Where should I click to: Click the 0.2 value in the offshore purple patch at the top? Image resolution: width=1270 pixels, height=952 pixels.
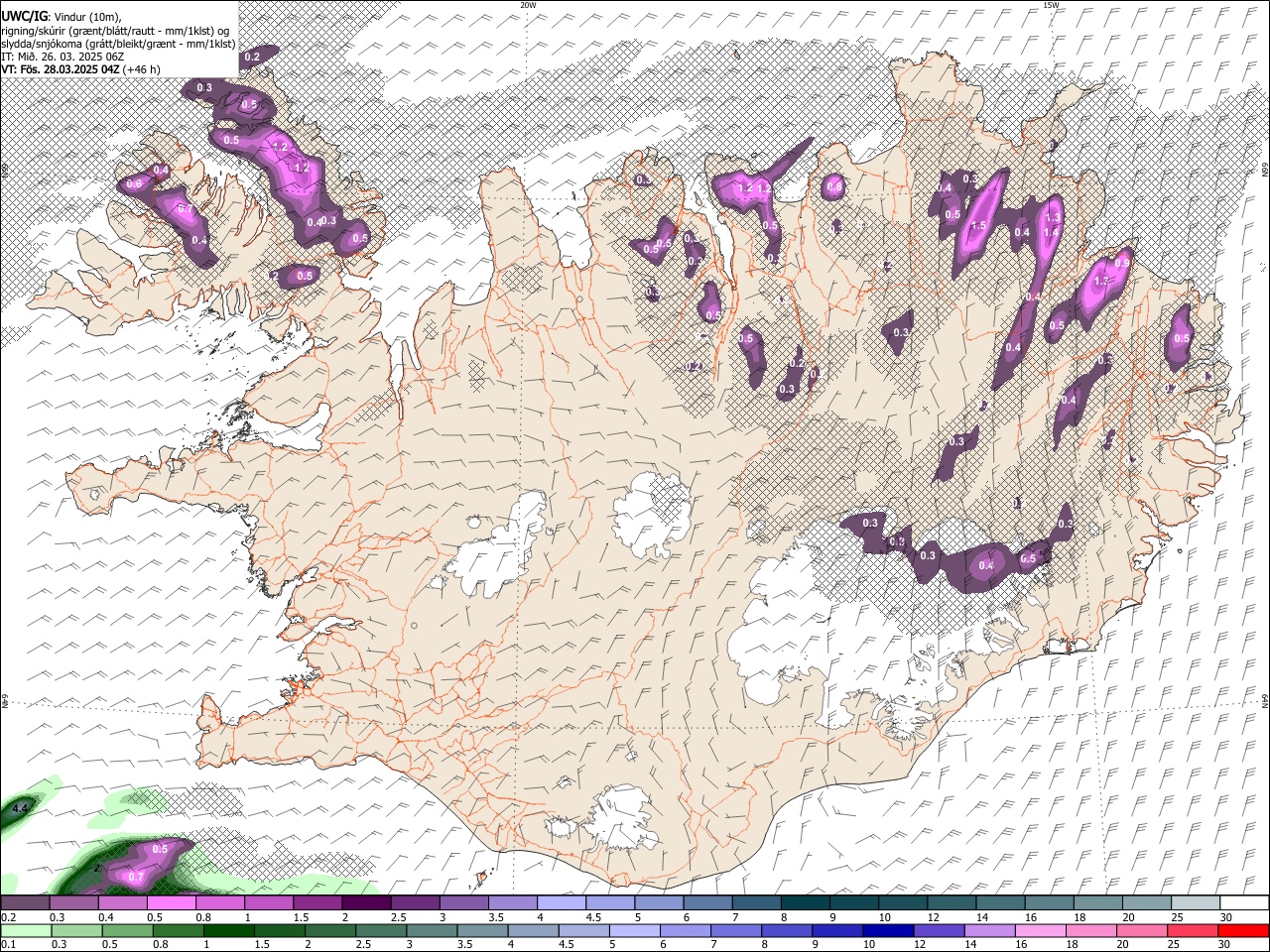[x=252, y=57]
